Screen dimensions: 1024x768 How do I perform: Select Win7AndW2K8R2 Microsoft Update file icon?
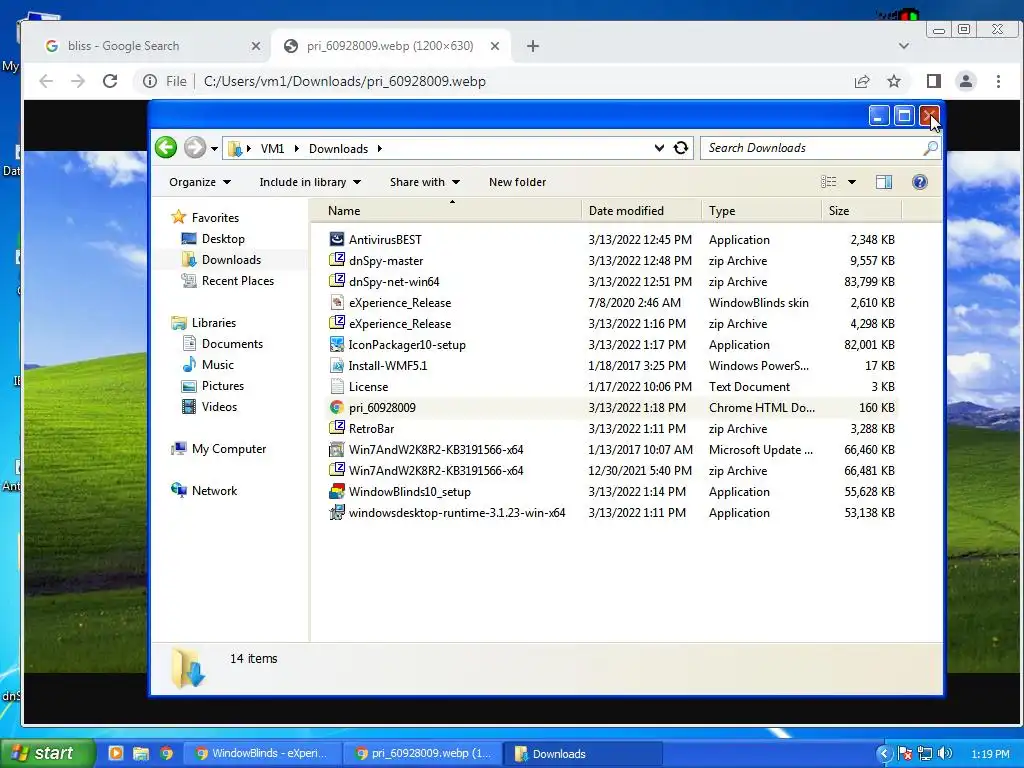[x=336, y=449]
